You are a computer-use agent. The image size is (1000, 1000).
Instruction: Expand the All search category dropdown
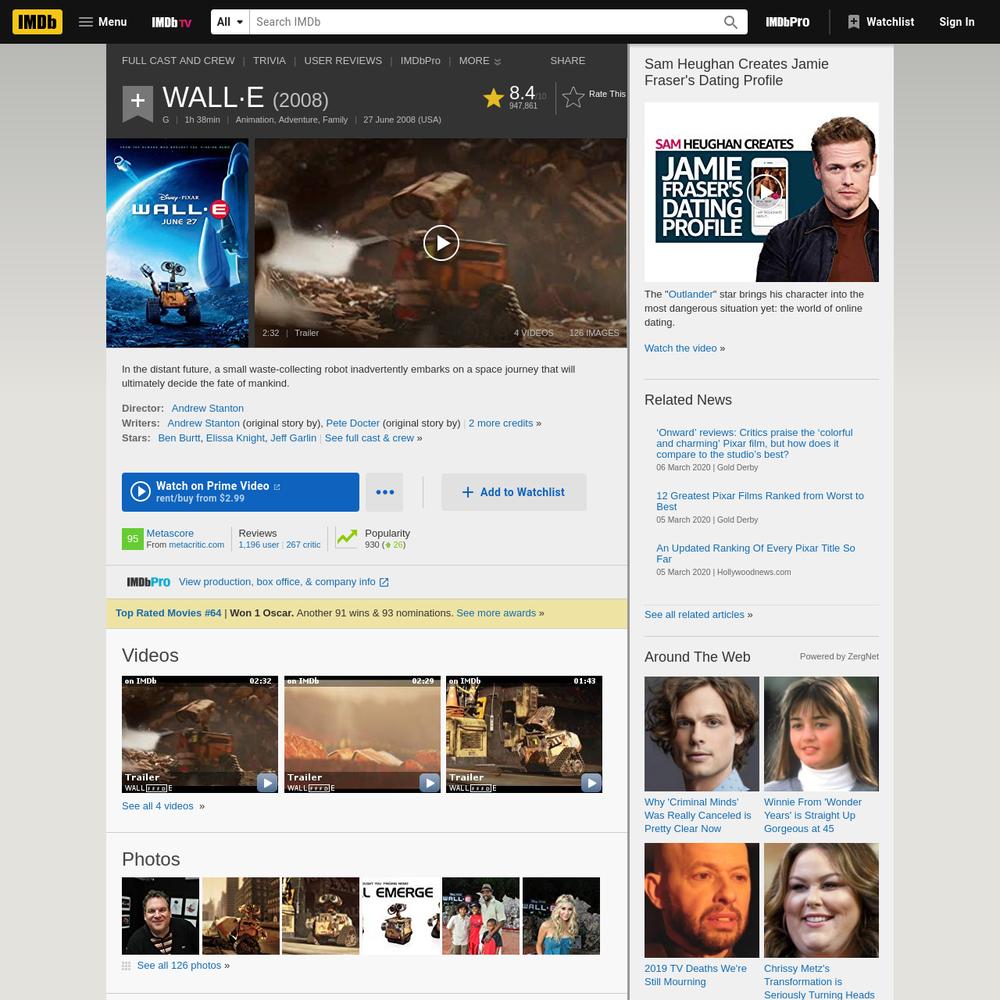coord(230,22)
